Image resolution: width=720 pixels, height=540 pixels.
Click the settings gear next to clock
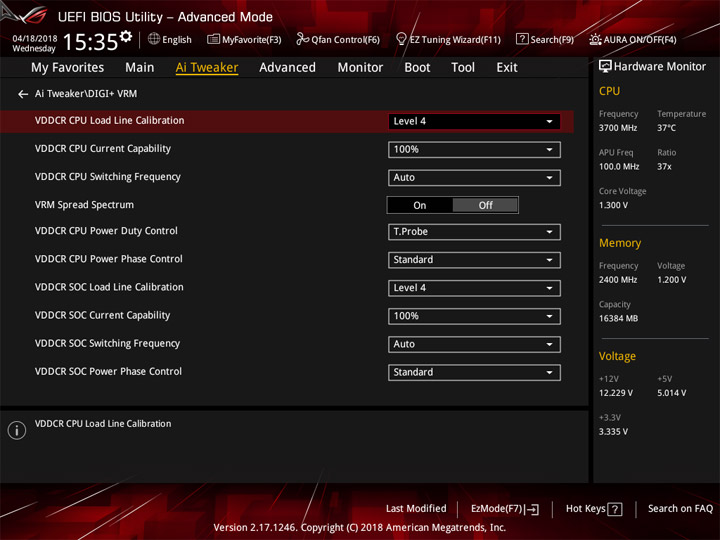[x=126, y=36]
